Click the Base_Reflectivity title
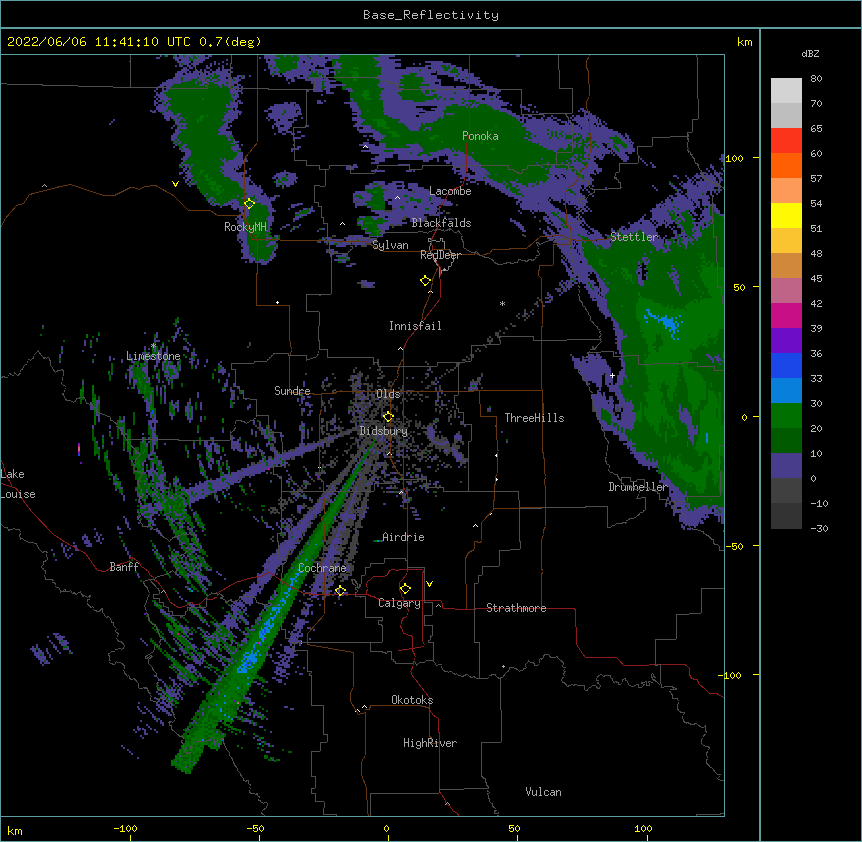Viewport: 862px width, 842px height. coord(431,15)
